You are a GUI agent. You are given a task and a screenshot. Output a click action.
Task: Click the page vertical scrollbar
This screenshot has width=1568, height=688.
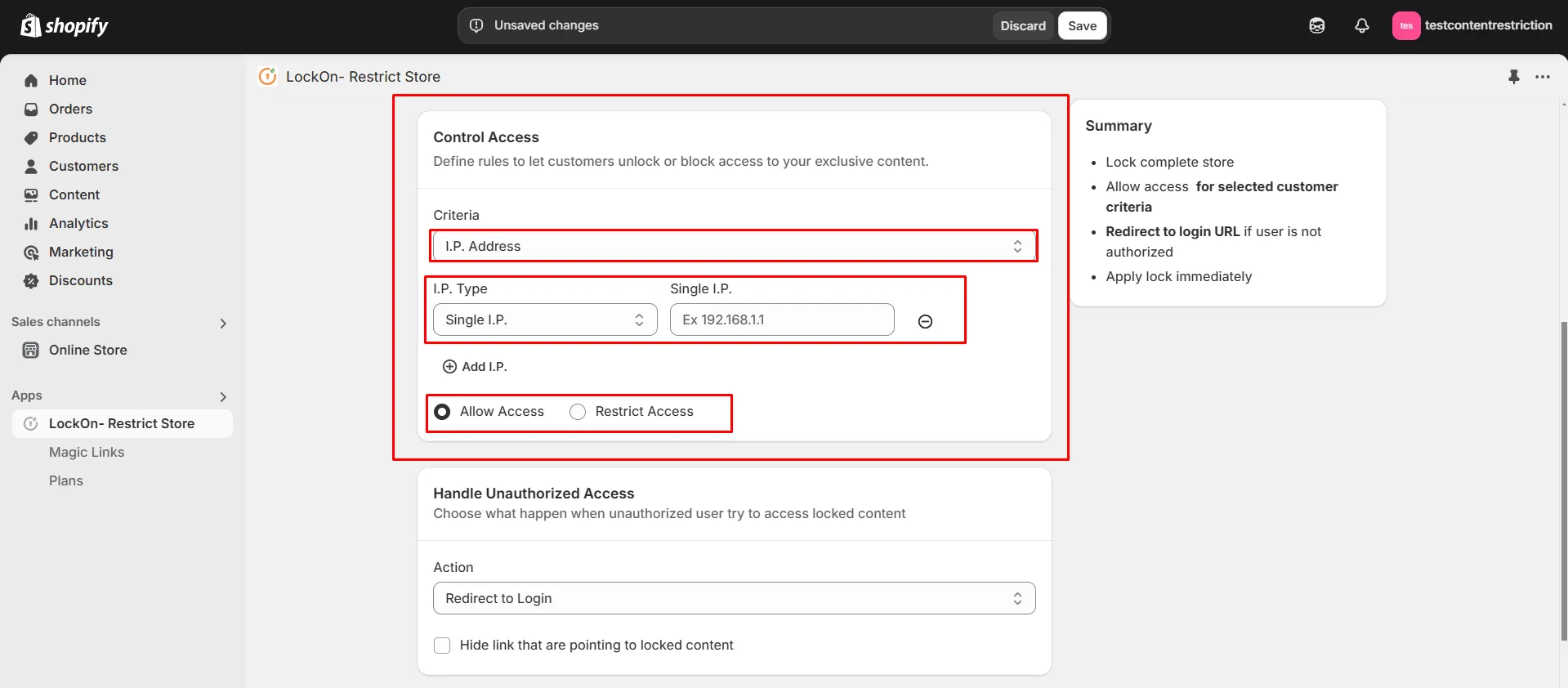pyautogui.click(x=1564, y=480)
